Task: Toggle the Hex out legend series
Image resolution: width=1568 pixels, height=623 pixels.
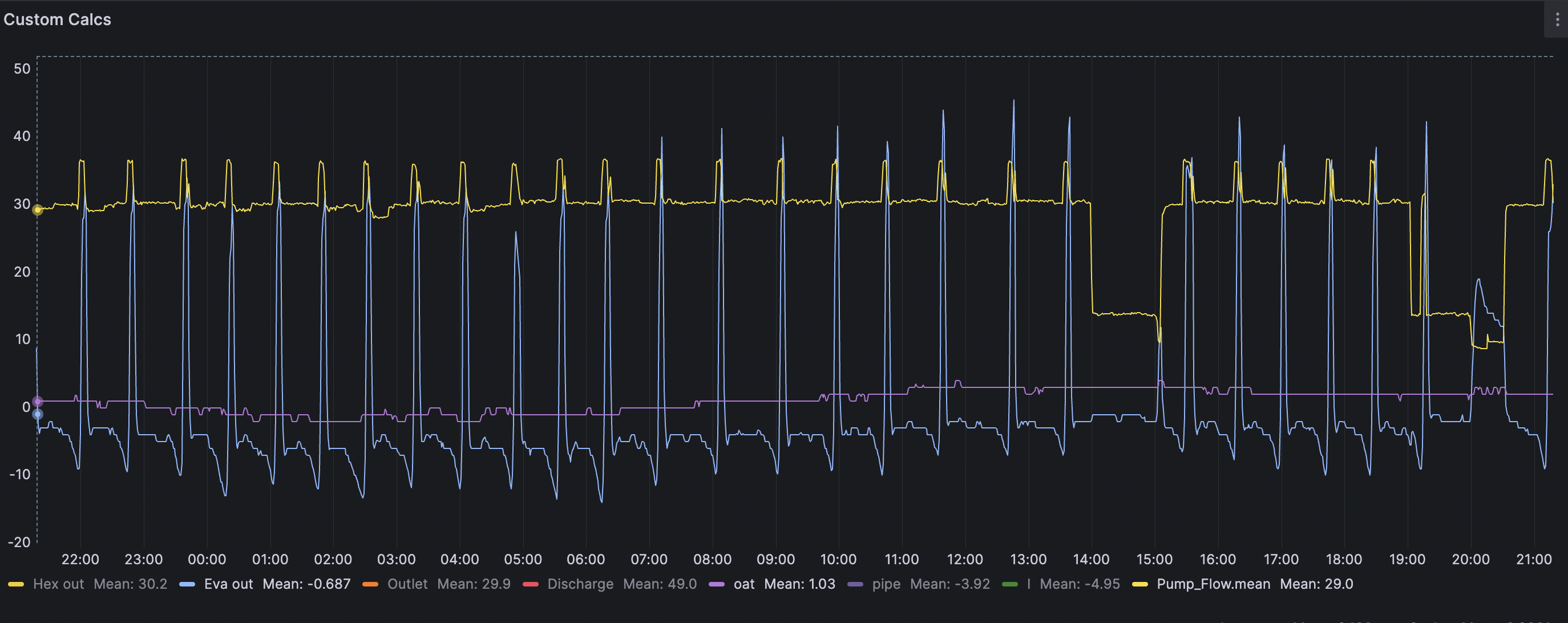Action: pos(58,584)
